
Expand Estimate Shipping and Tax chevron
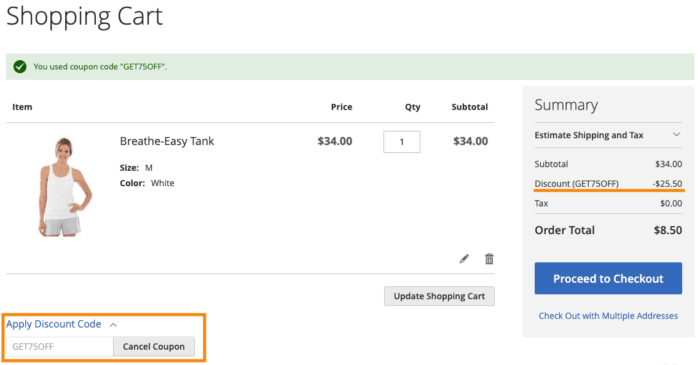pos(676,135)
